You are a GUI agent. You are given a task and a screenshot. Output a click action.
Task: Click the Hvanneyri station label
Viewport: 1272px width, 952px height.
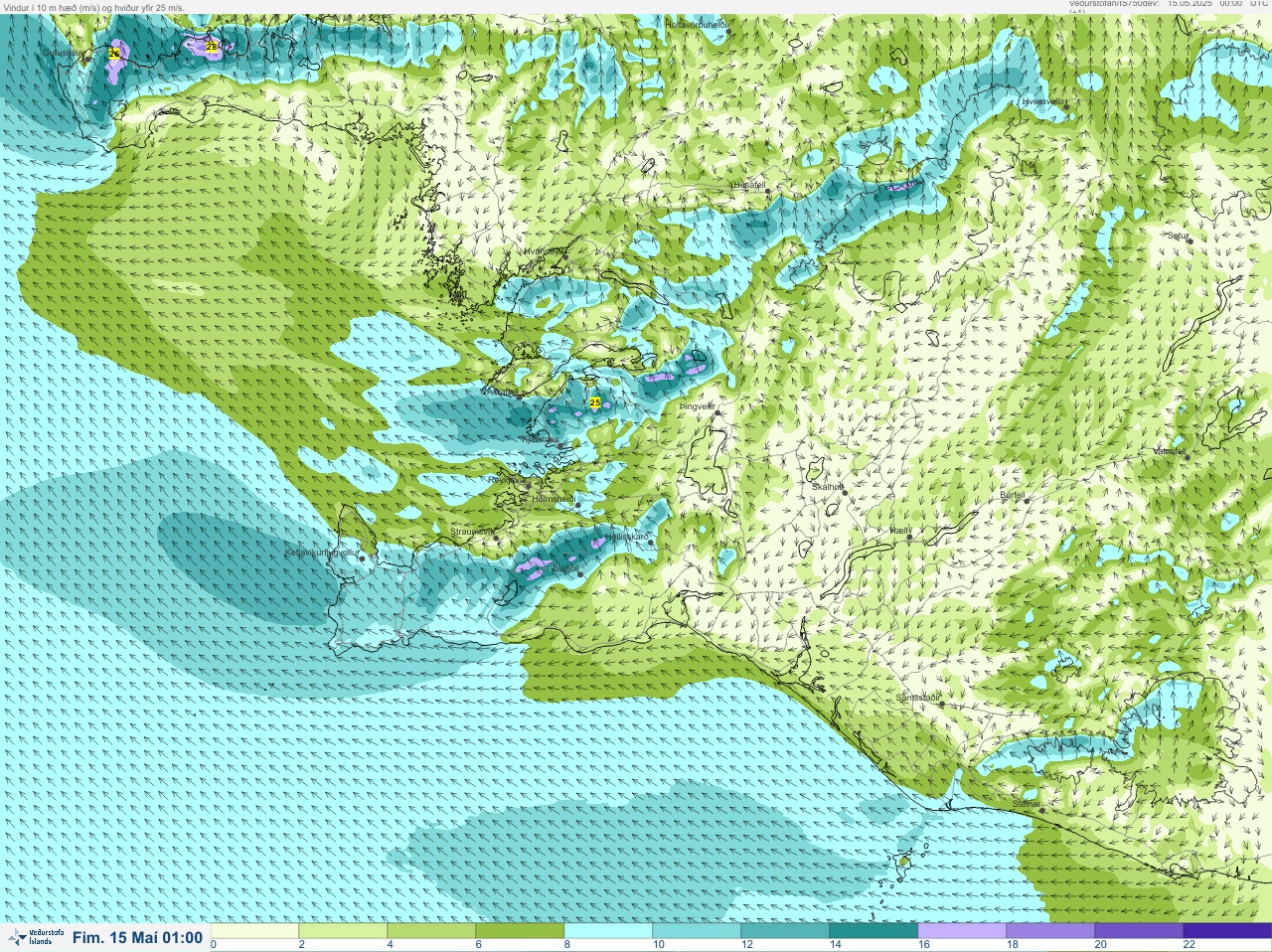click(x=544, y=251)
